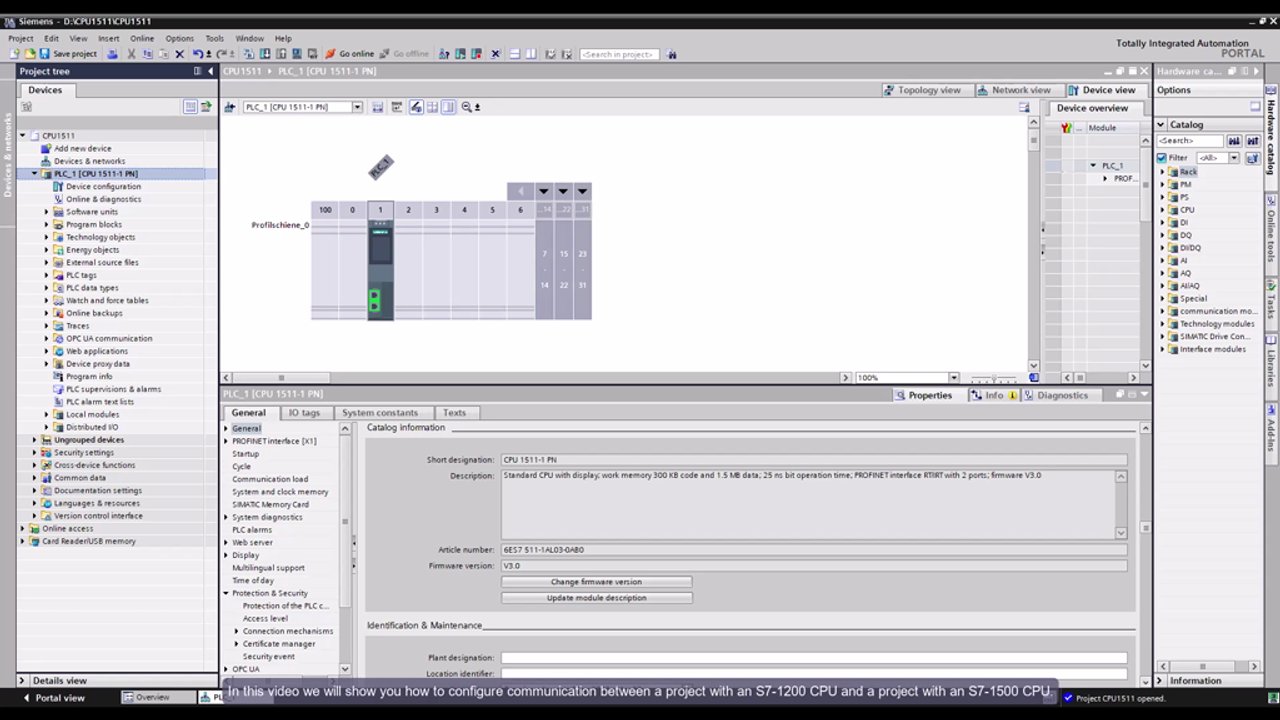
Task: Select Add new device in project tree
Action: [82, 148]
